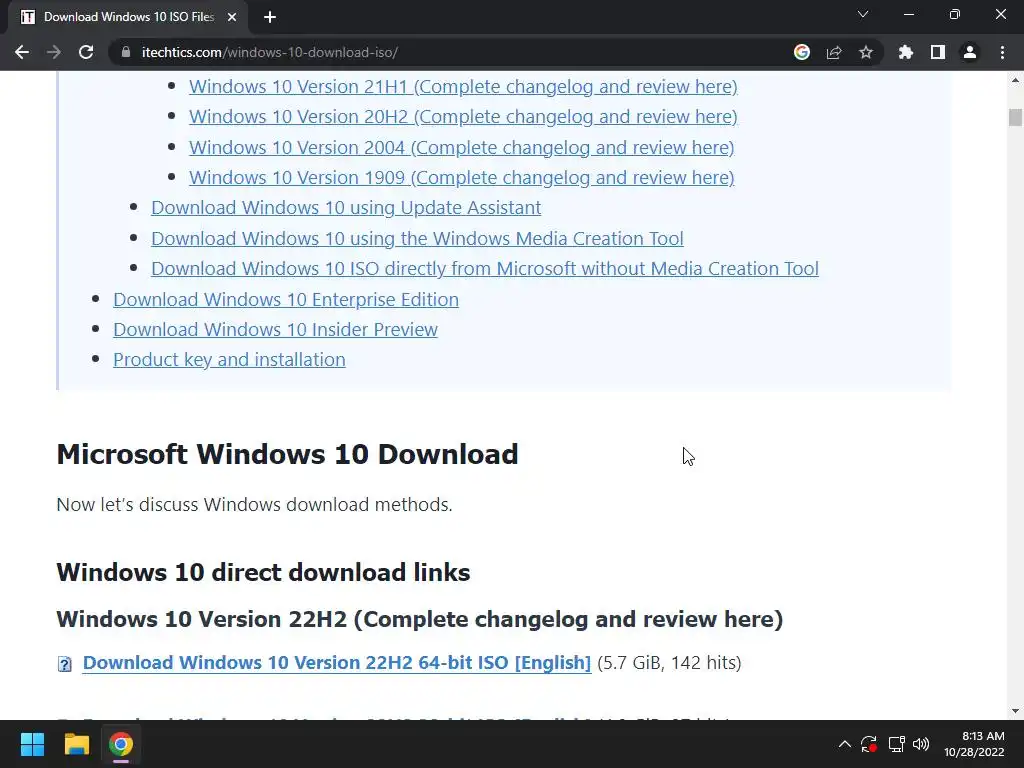
Task: Open volume control speaker icon
Action: pos(921,744)
